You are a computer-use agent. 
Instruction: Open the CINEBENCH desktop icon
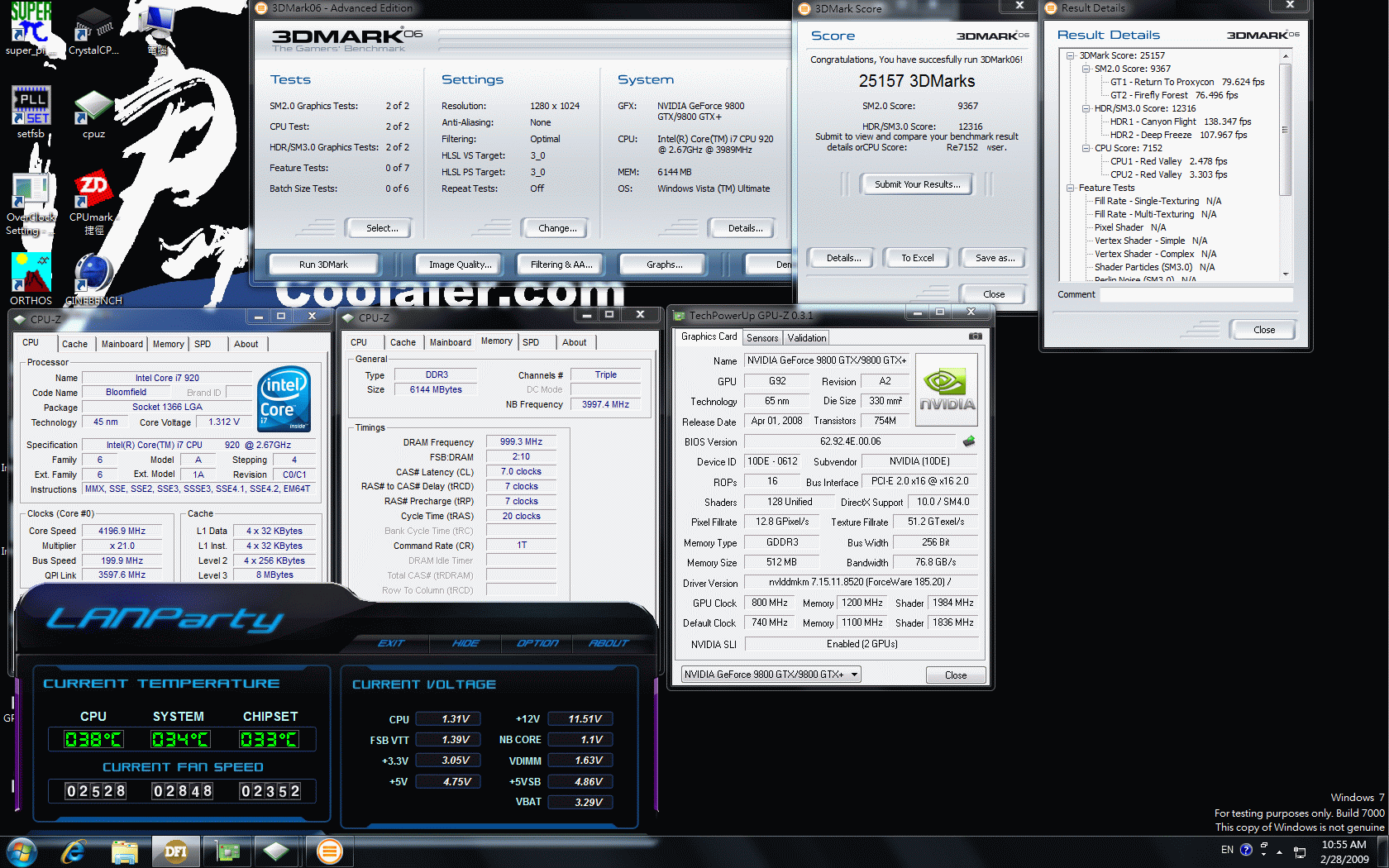tap(93, 280)
